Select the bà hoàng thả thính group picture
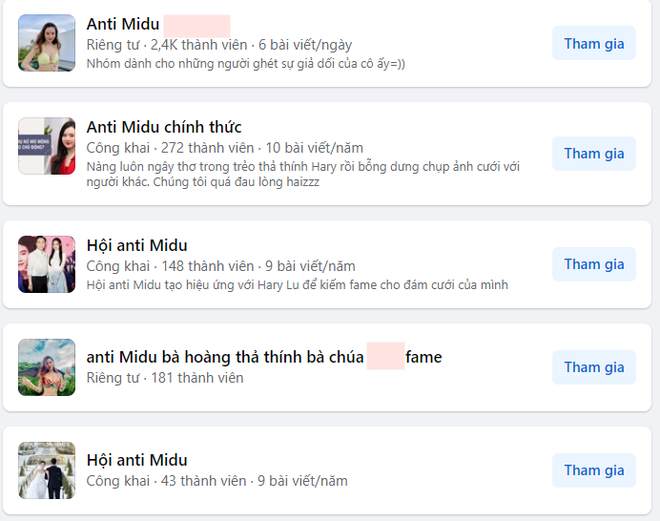The image size is (660, 521). click(47, 367)
